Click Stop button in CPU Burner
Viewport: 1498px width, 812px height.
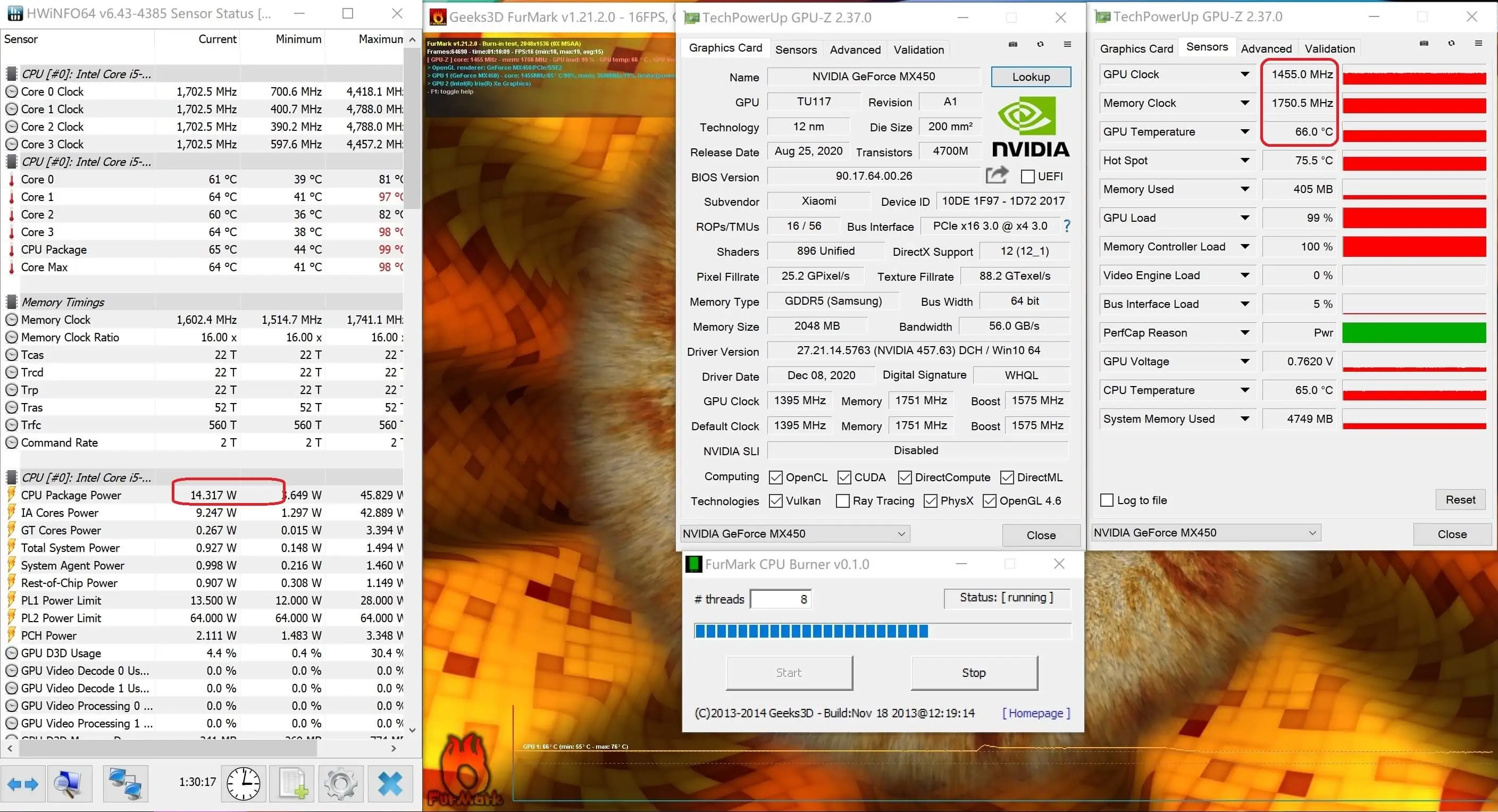click(x=974, y=673)
